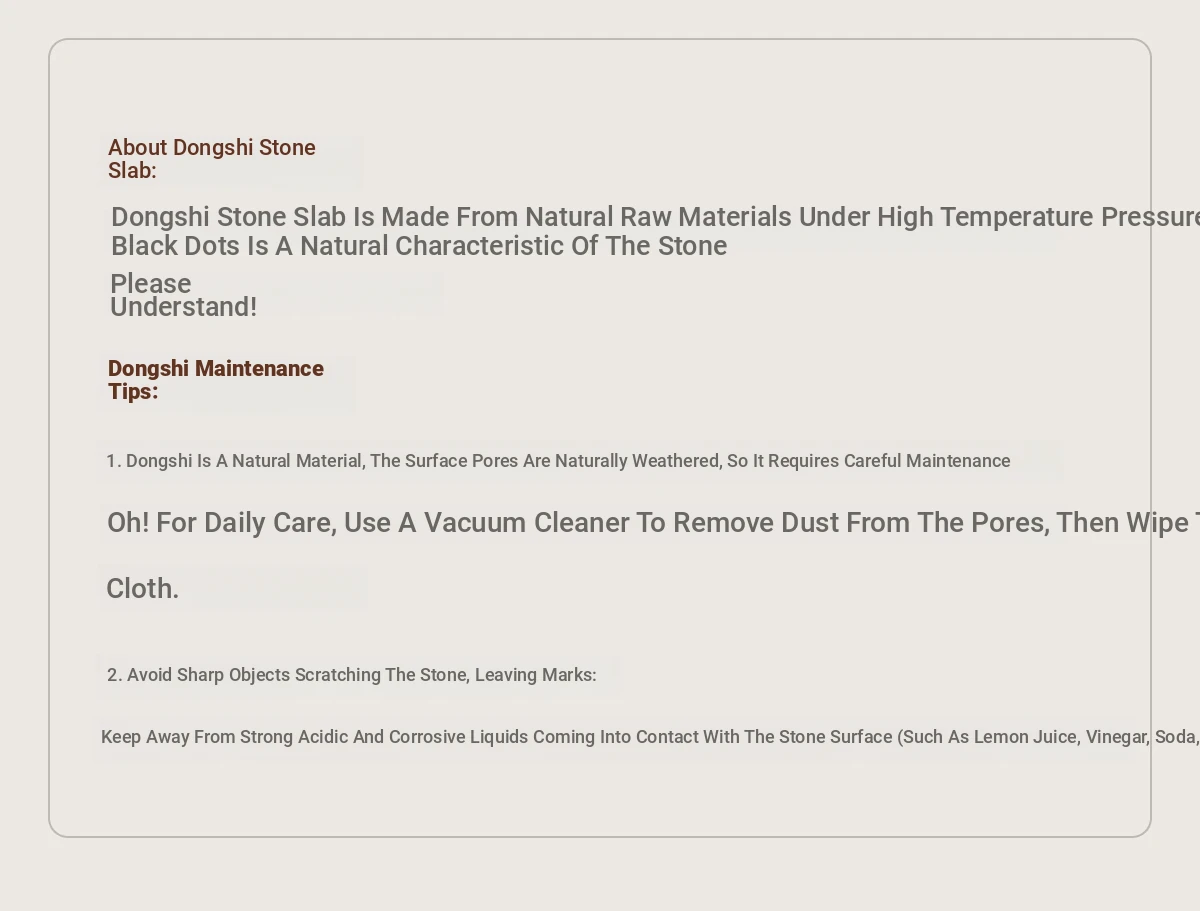
Task: Click the 'Please Understand!' text
Action: [x=184, y=295]
